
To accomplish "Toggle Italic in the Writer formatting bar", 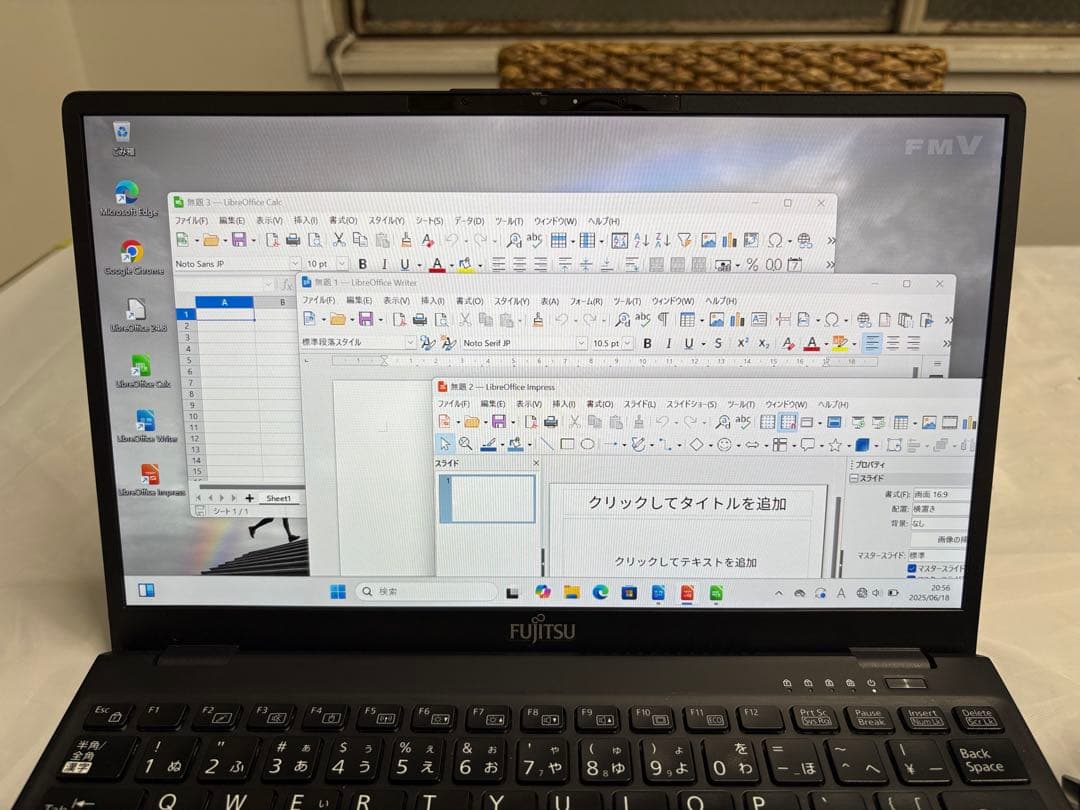I will click(x=668, y=343).
